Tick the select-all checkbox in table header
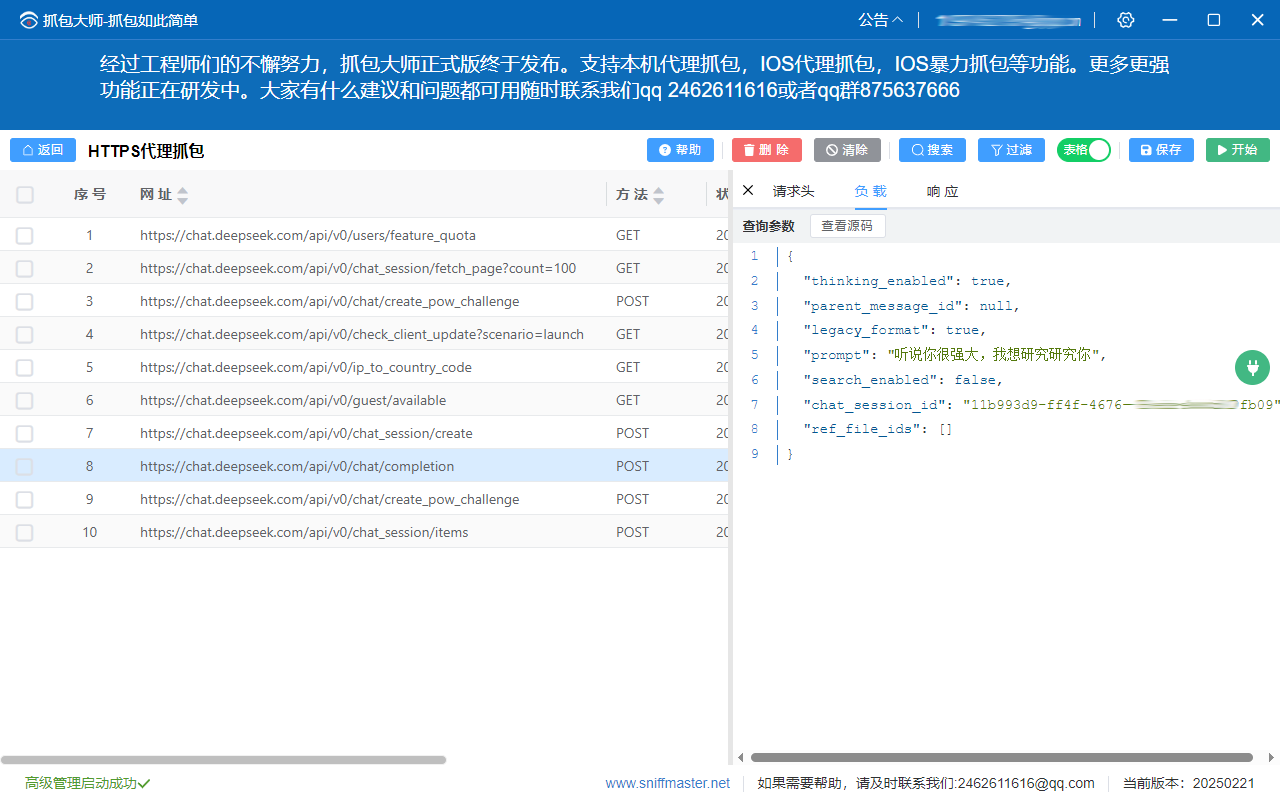Screen dimensions: 1280x800 pos(25,195)
